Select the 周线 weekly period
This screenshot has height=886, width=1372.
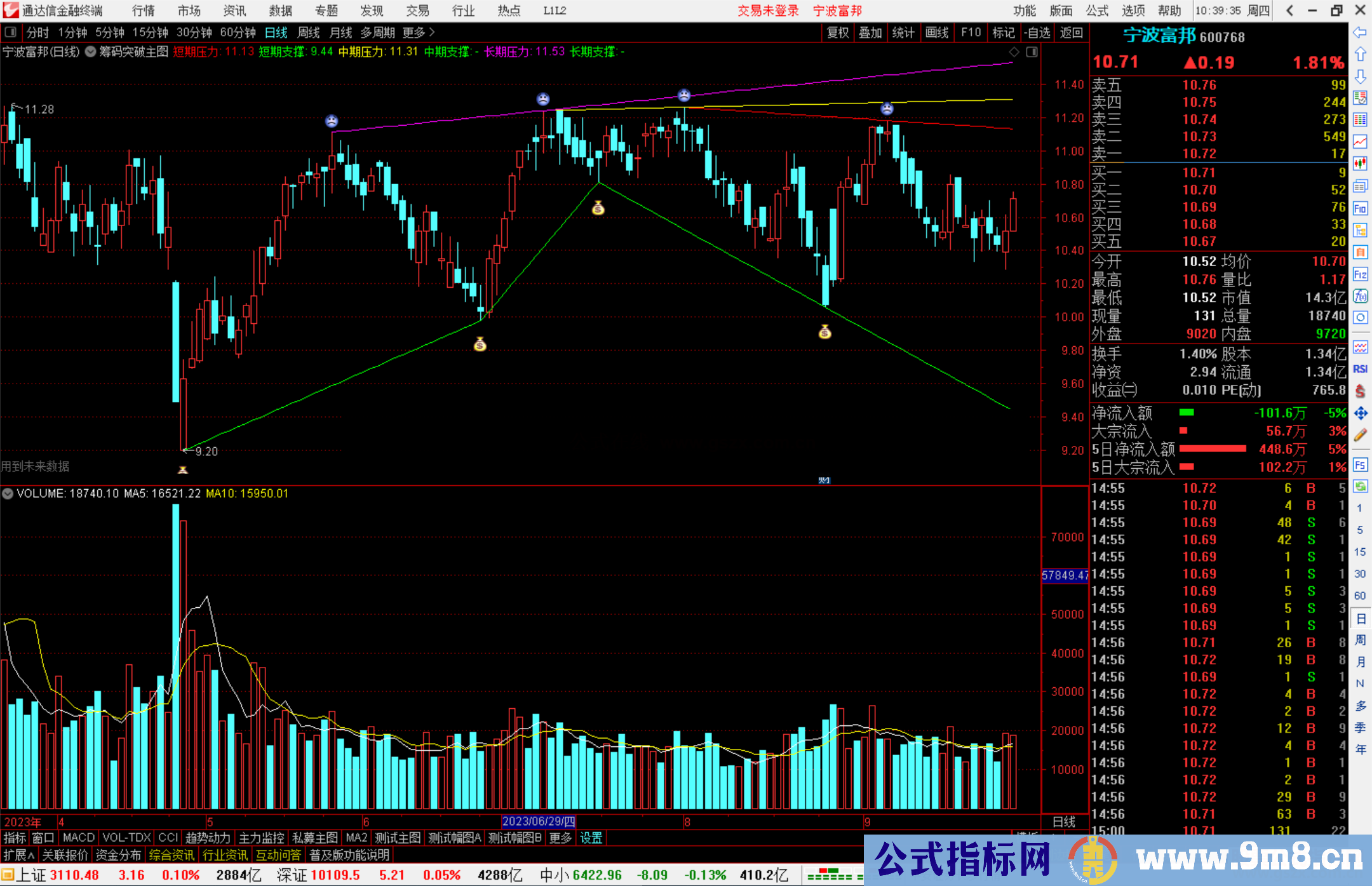point(309,32)
